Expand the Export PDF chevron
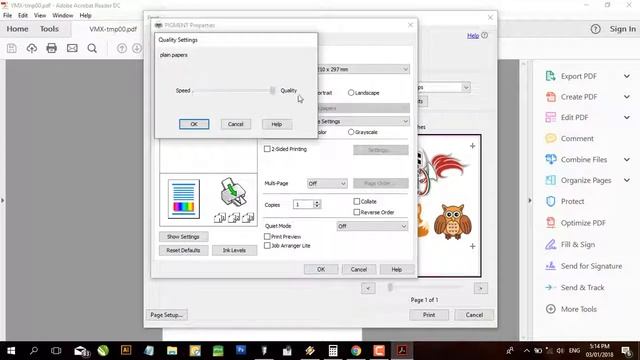 [x=627, y=76]
